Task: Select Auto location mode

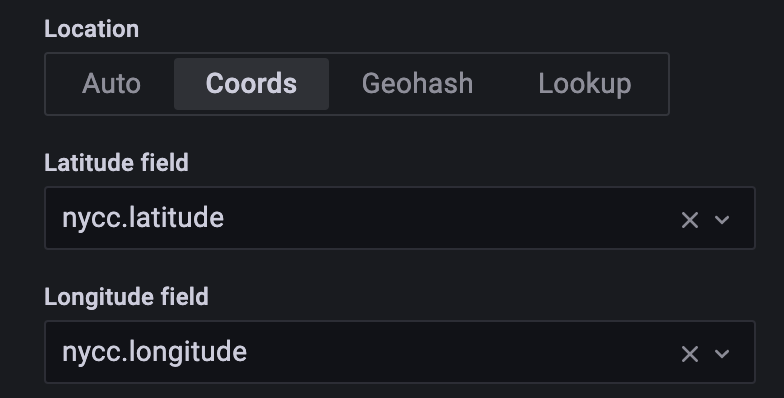Action: pyautogui.click(x=111, y=84)
